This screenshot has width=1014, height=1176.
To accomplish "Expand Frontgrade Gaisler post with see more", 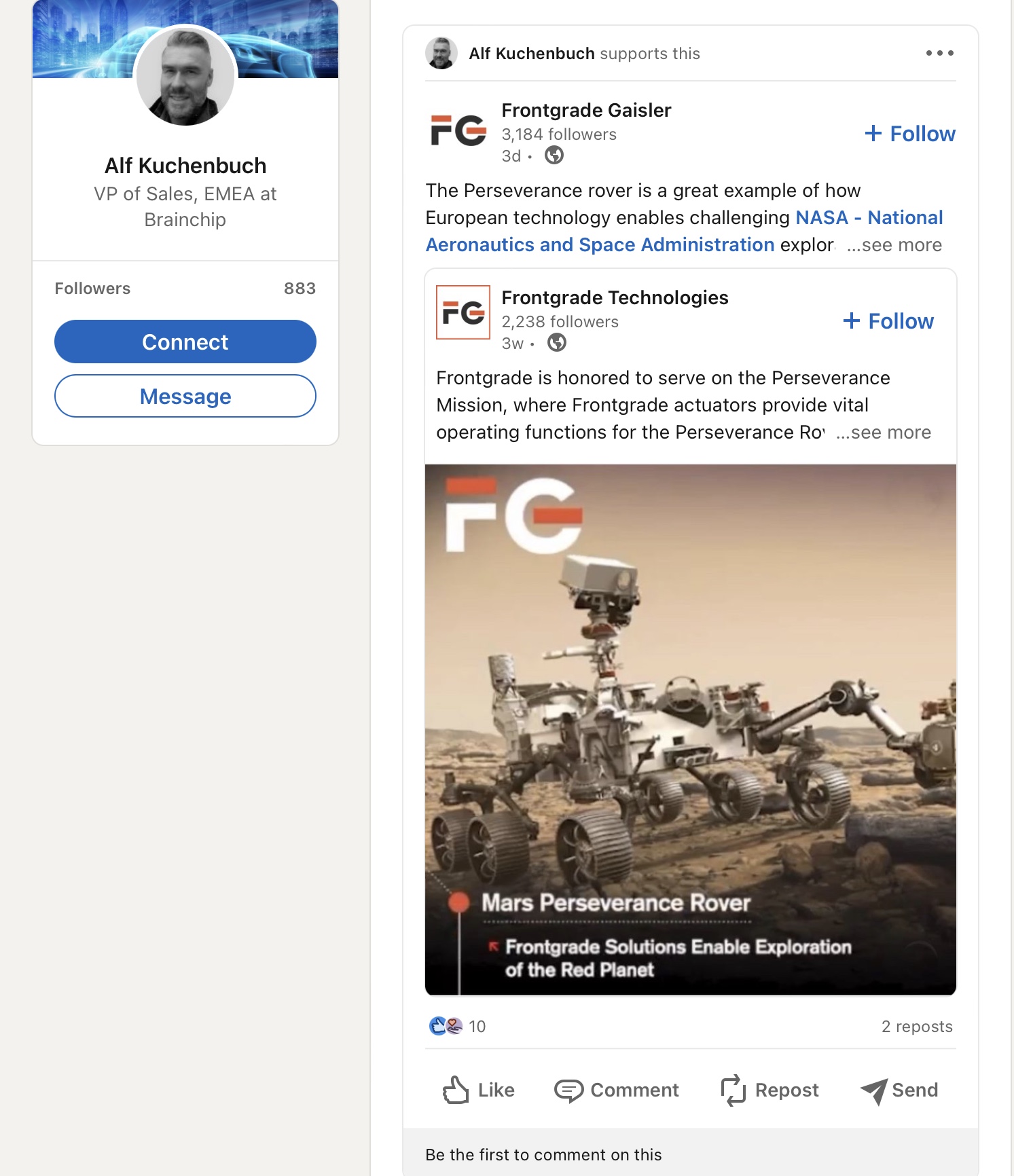I will (x=894, y=245).
